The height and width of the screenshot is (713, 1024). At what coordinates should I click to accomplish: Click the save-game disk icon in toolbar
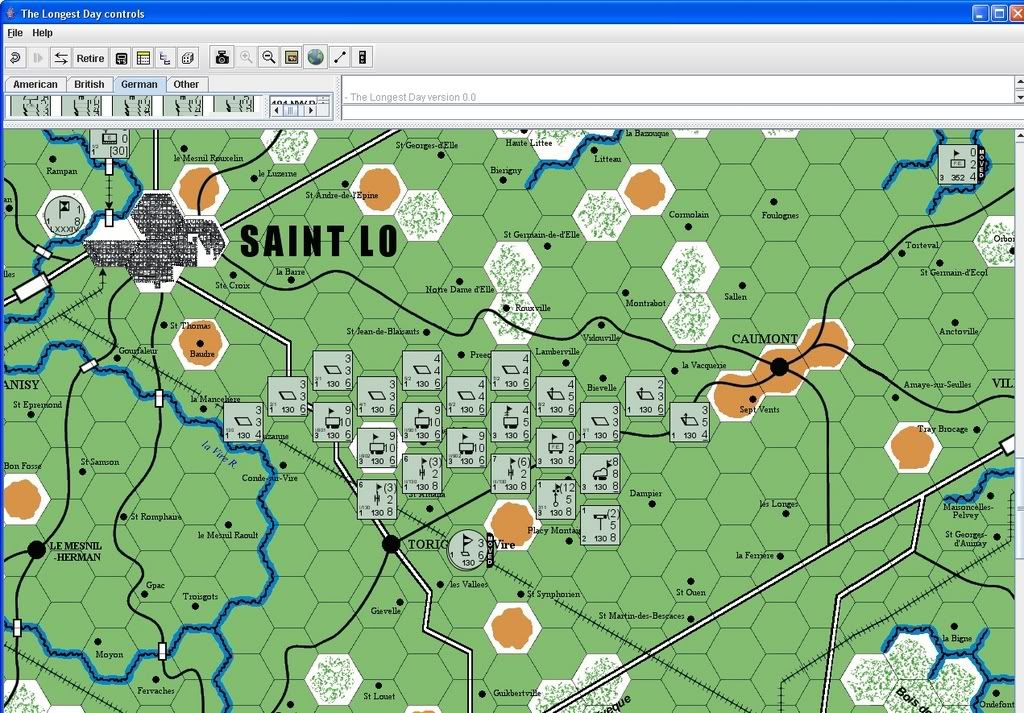[x=121, y=58]
